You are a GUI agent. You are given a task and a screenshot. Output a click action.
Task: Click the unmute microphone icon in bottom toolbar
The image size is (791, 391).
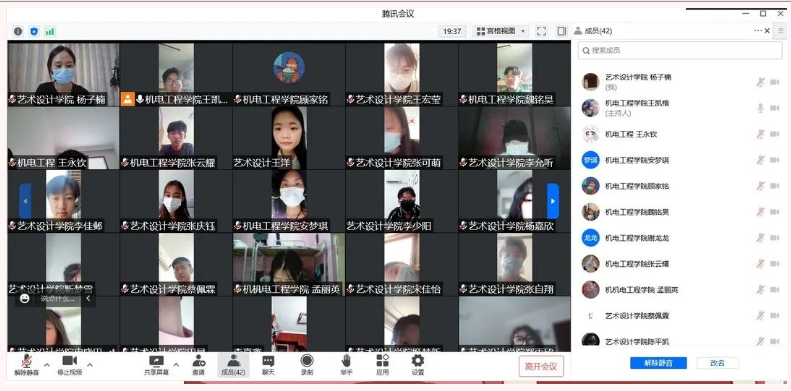point(27,361)
